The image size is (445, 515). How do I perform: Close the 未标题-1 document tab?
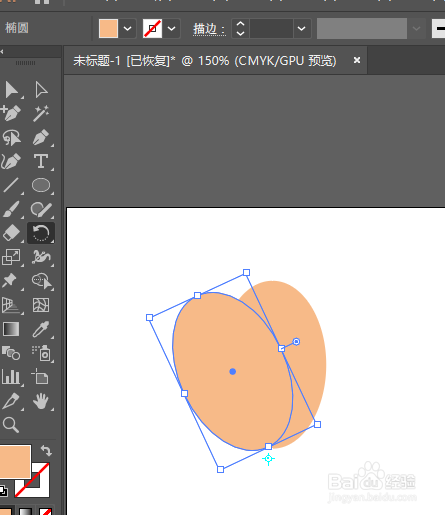pyautogui.click(x=357, y=60)
